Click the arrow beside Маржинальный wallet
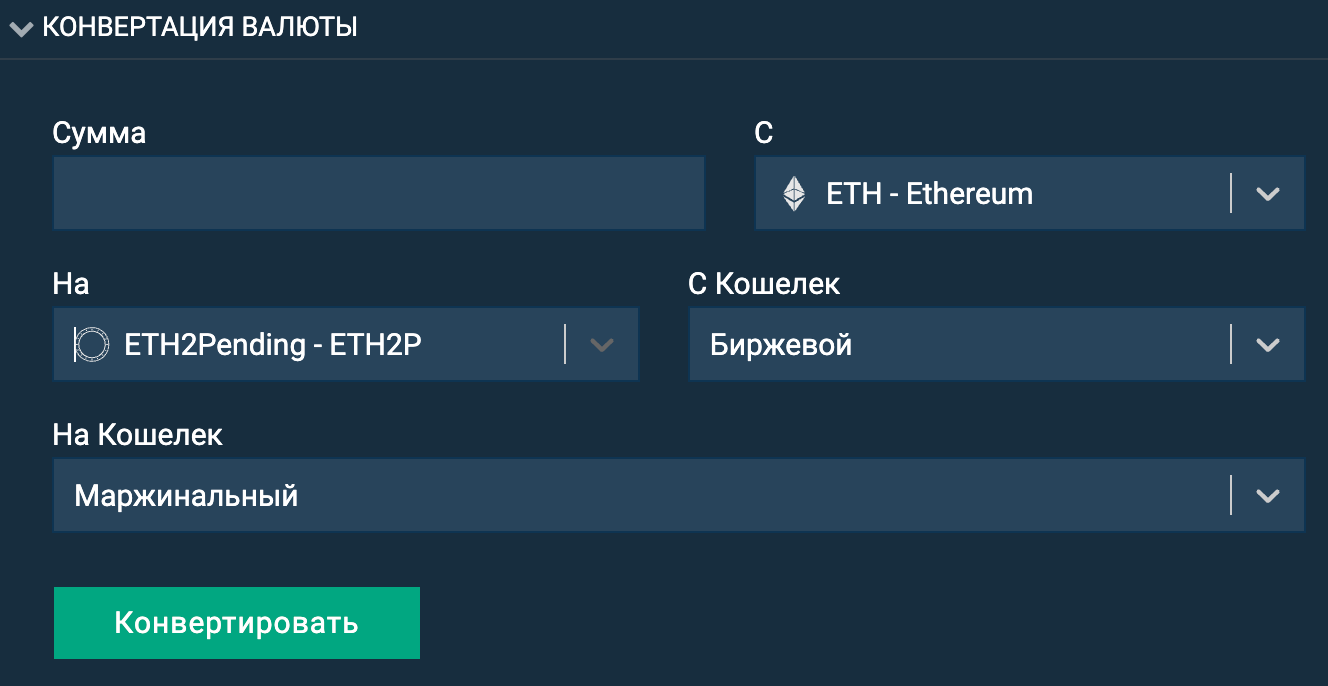The width and height of the screenshot is (1328, 686). pyautogui.click(x=1268, y=496)
